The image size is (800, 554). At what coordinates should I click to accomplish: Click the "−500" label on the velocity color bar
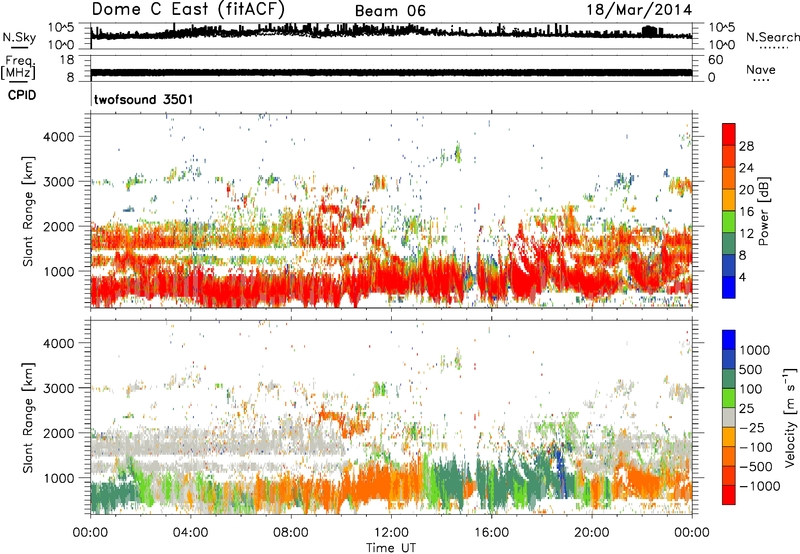pos(756,466)
